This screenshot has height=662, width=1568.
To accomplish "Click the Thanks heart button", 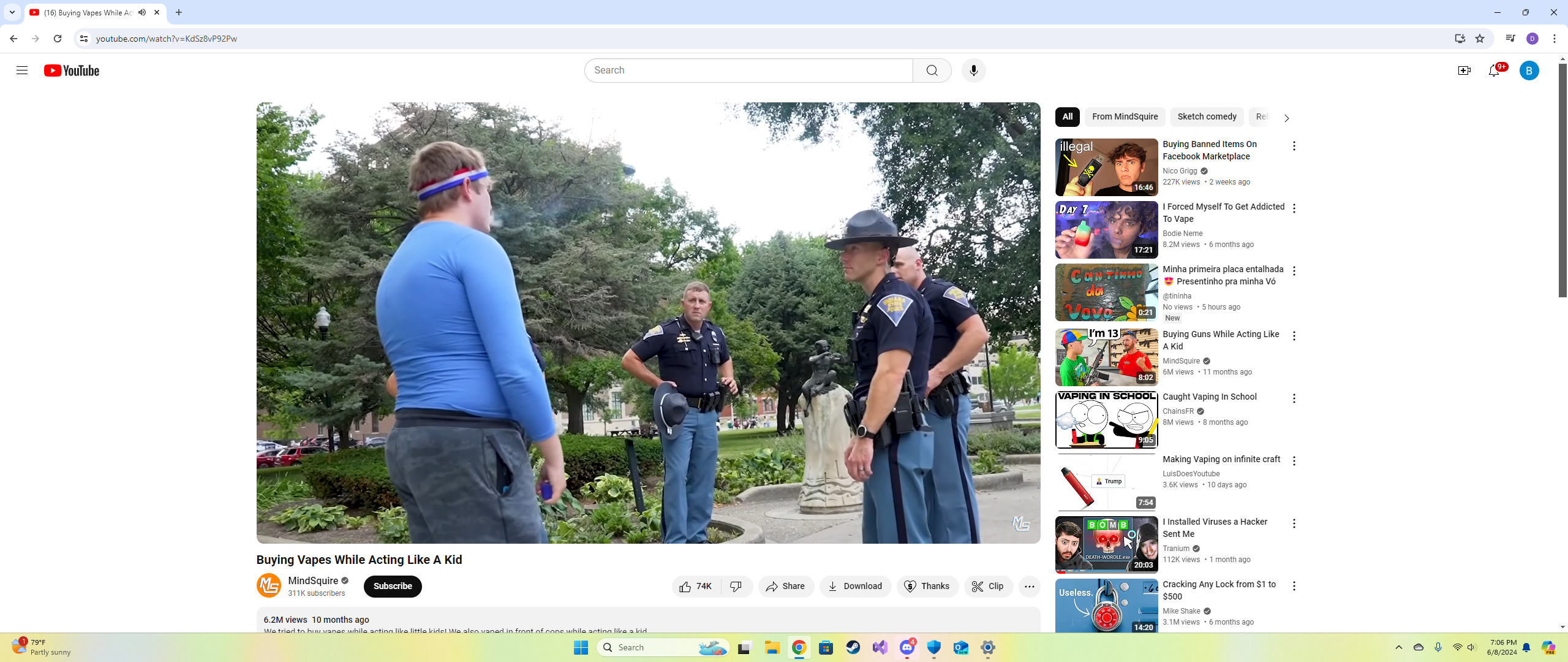I will coord(927,587).
